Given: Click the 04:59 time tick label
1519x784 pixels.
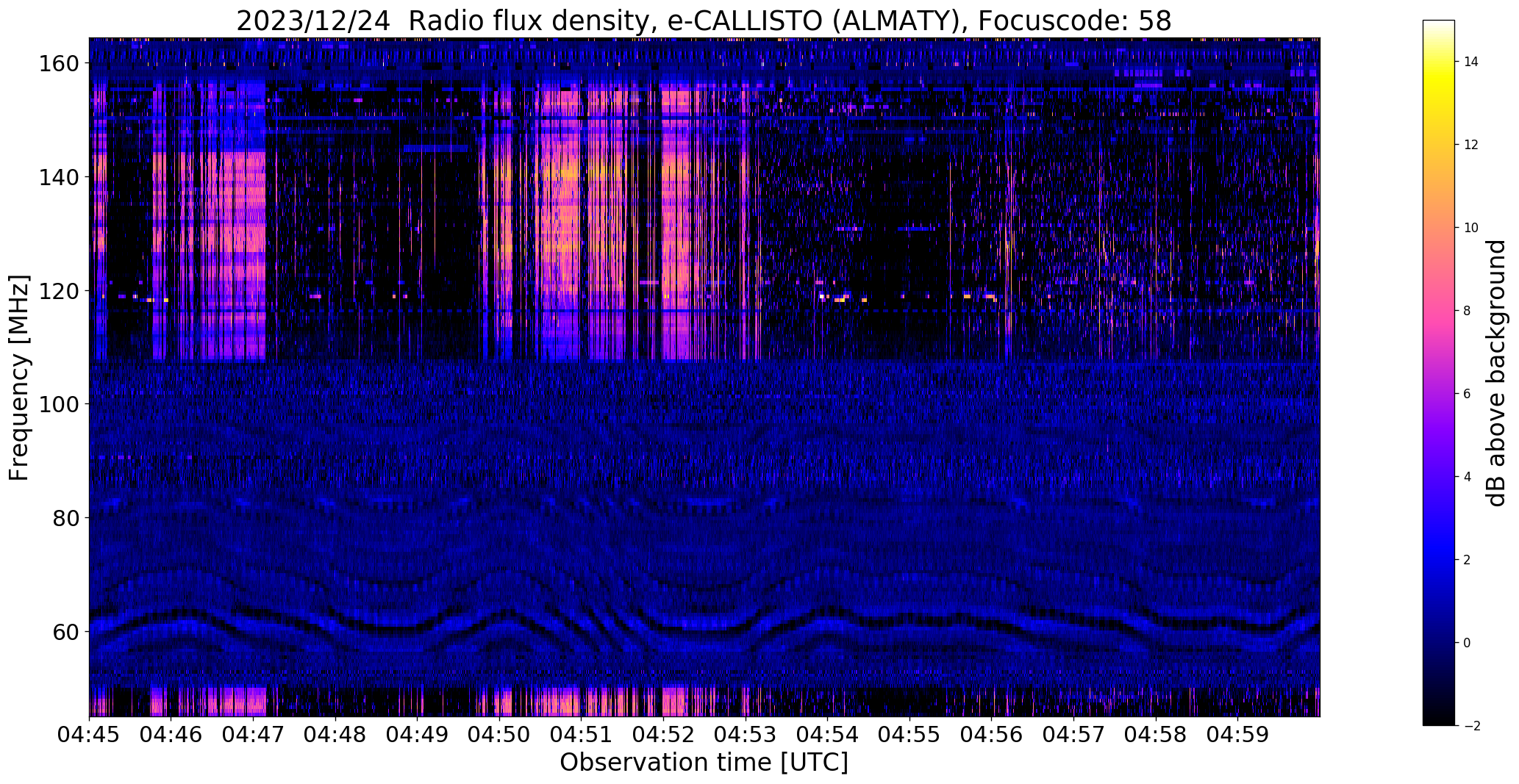Looking at the screenshot, I should pyautogui.click(x=1237, y=734).
